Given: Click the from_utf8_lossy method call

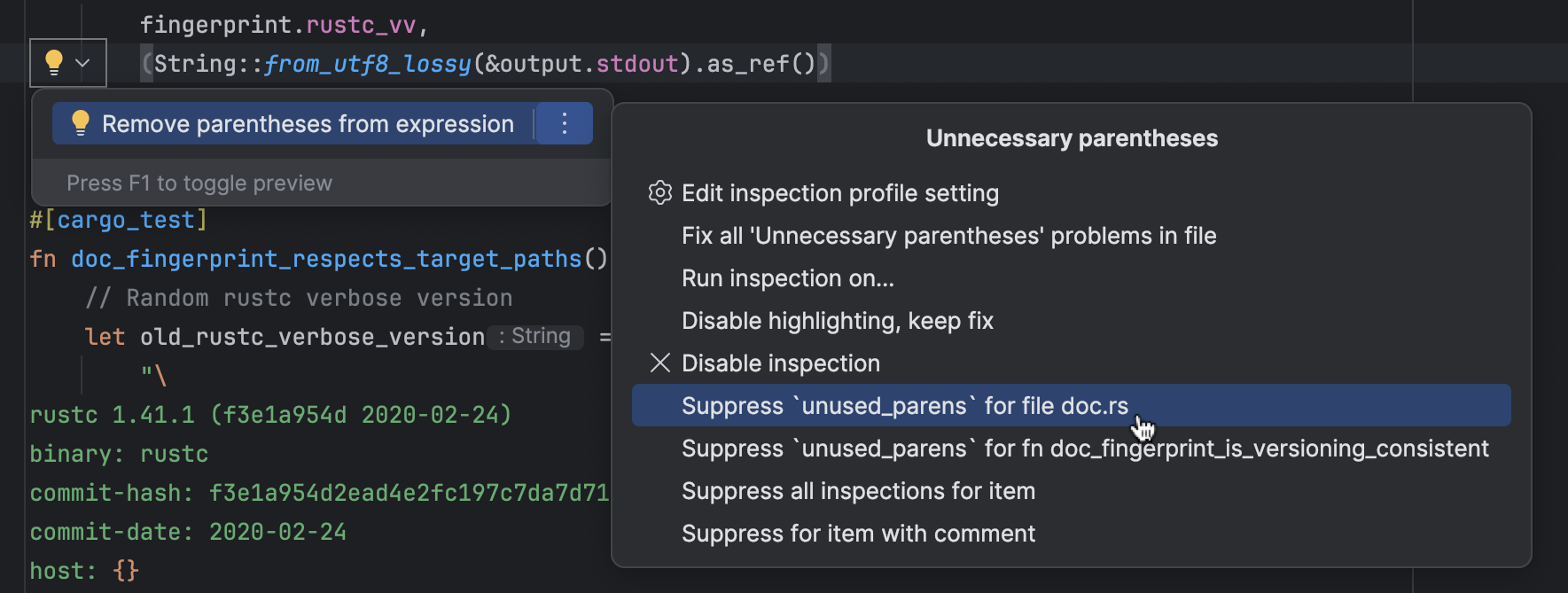Looking at the screenshot, I should [x=367, y=64].
